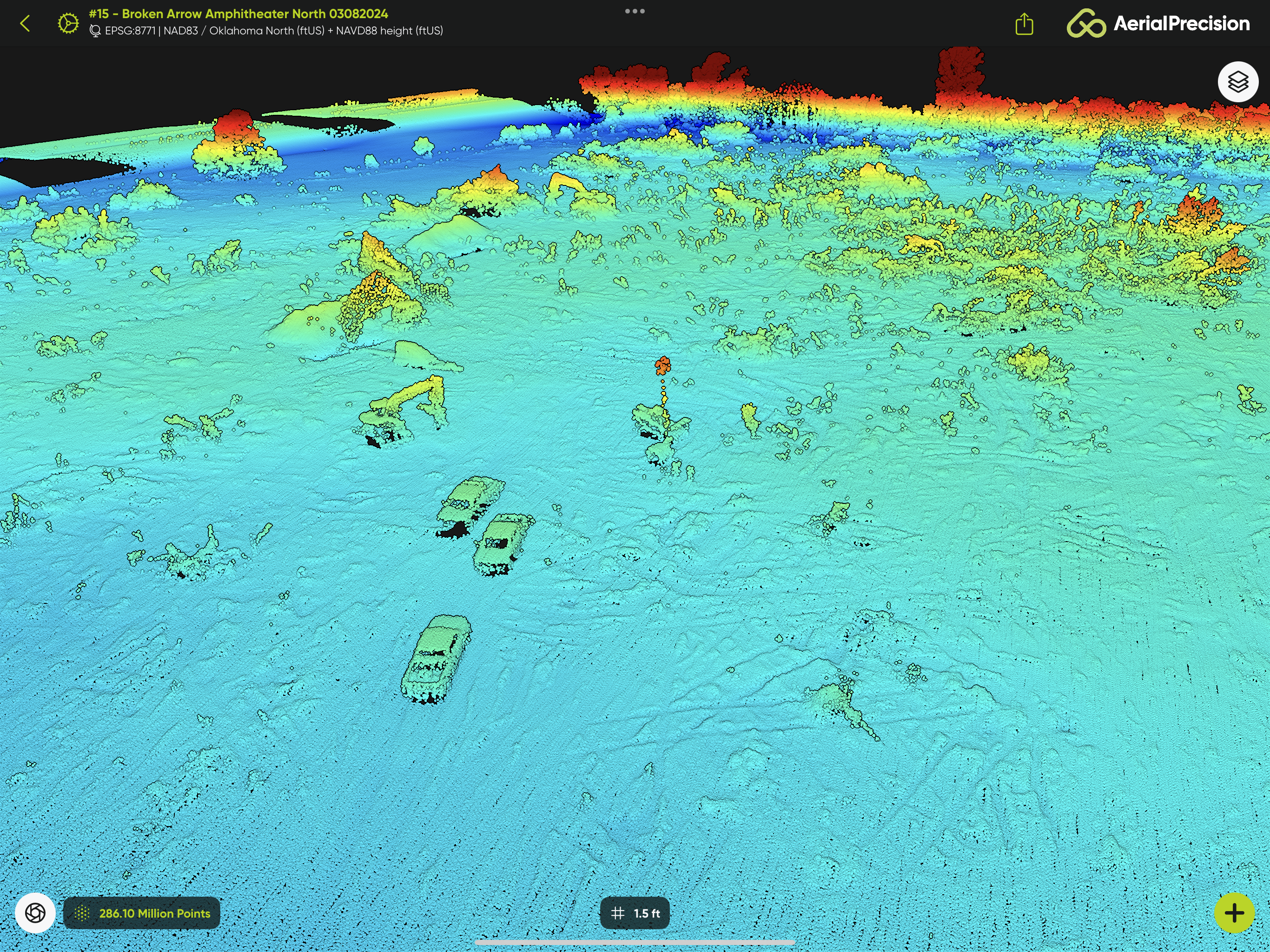Click the dotted point cloud icon
Image resolution: width=1270 pixels, height=952 pixels.
pyautogui.click(x=82, y=913)
